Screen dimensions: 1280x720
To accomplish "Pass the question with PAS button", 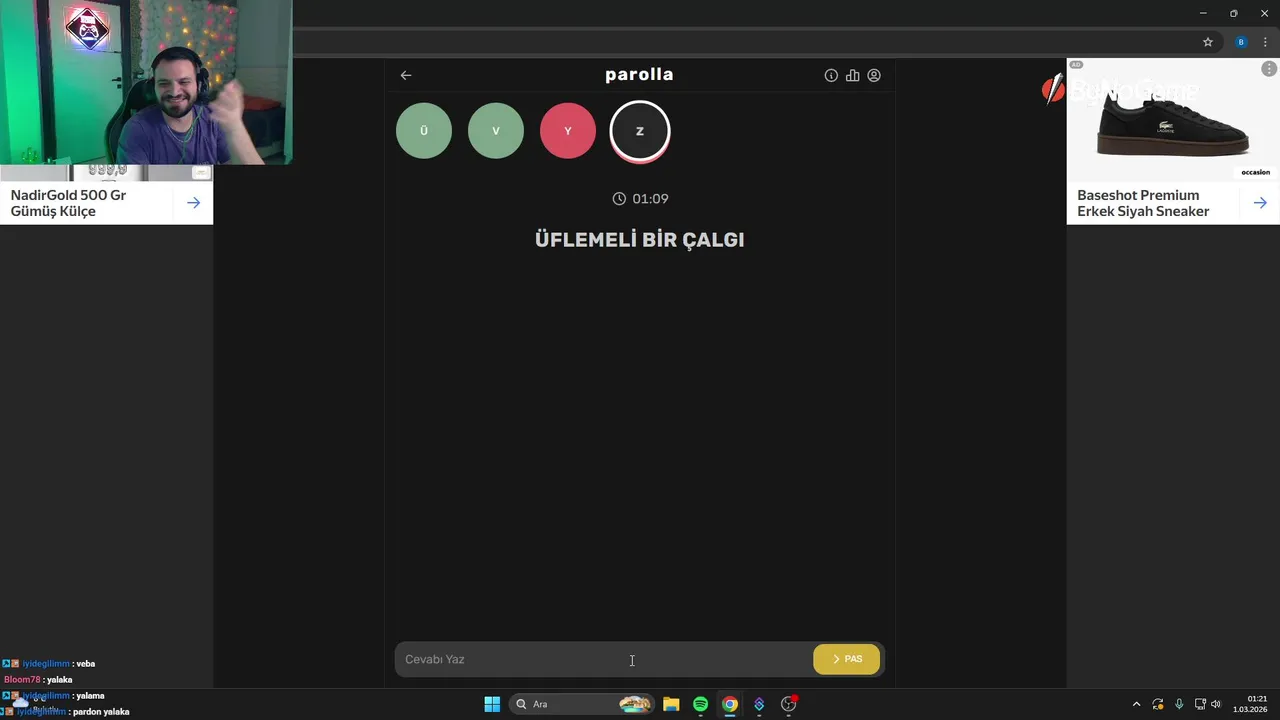I will (x=847, y=659).
